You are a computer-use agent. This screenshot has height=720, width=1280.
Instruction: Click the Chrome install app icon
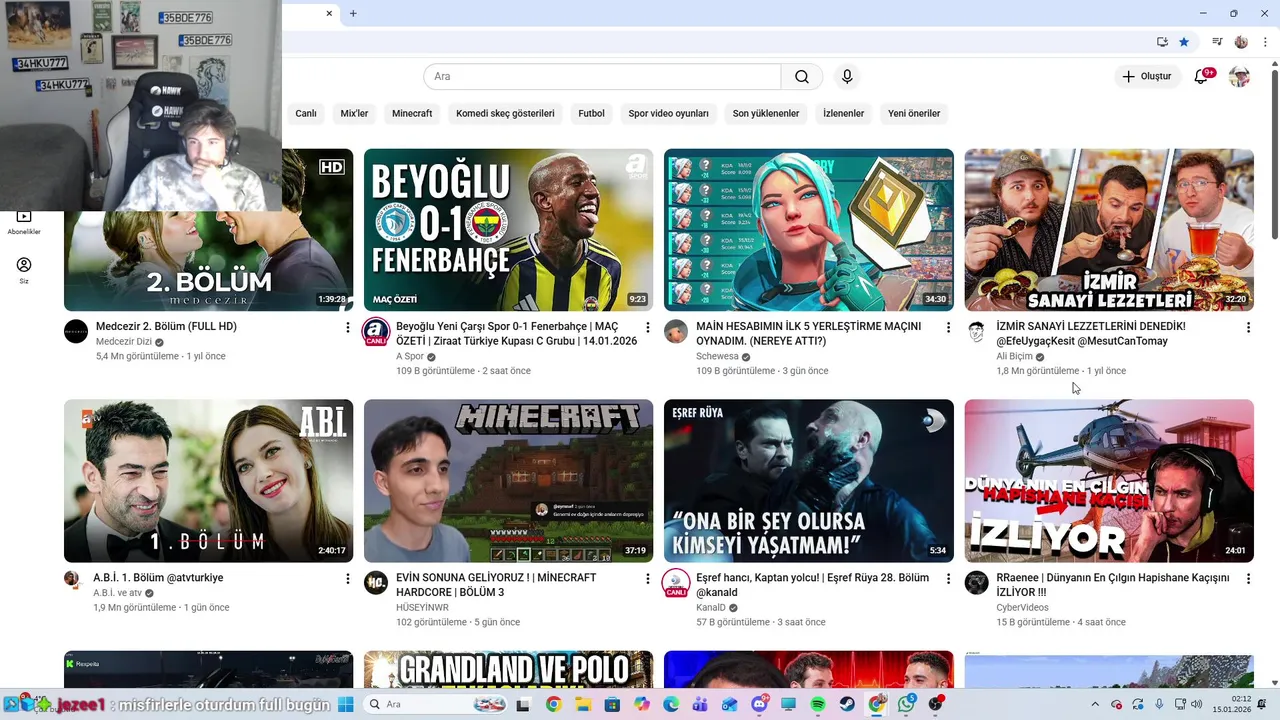coord(1162,42)
